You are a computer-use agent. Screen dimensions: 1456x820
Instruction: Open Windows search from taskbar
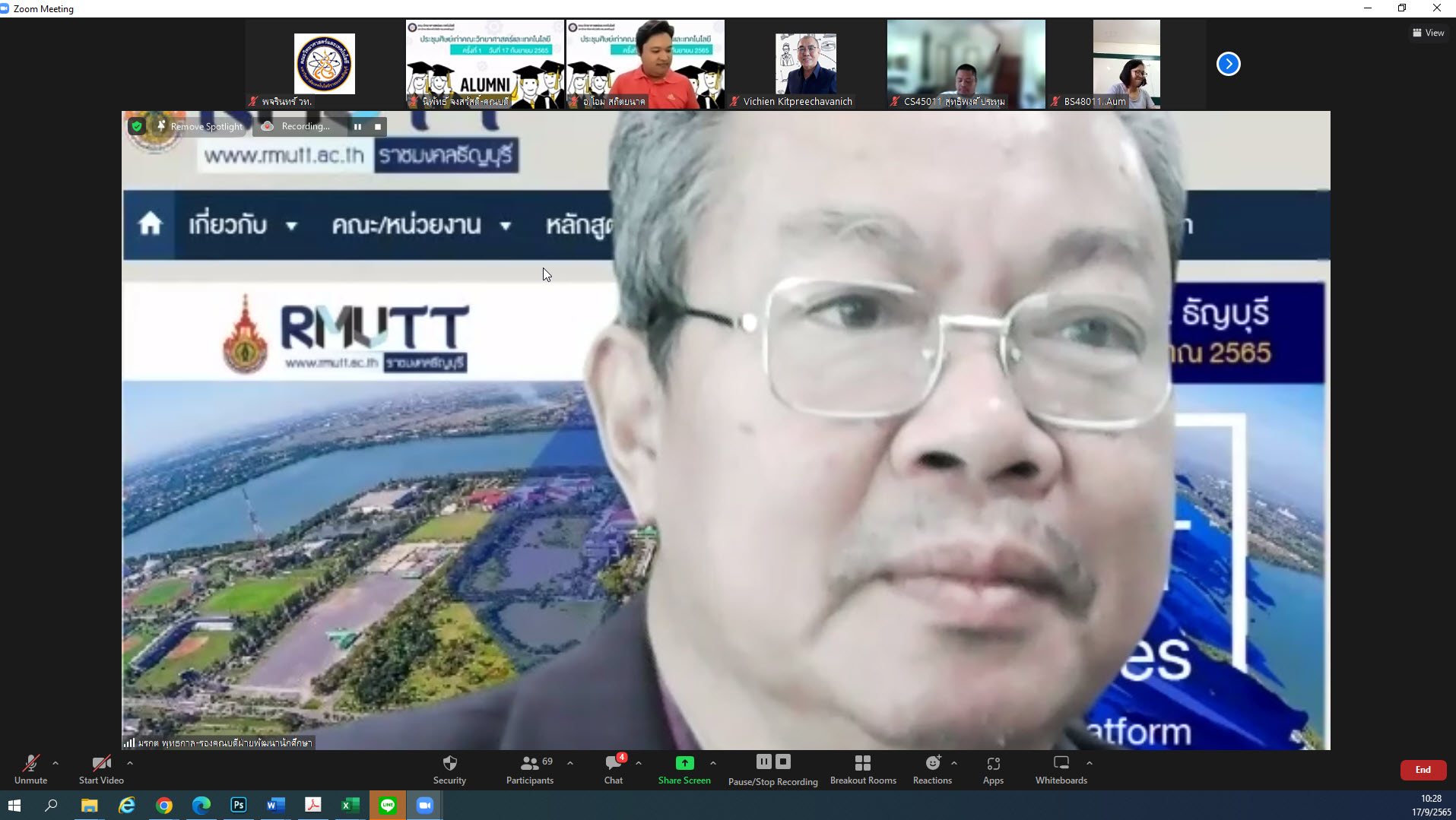click(51, 805)
